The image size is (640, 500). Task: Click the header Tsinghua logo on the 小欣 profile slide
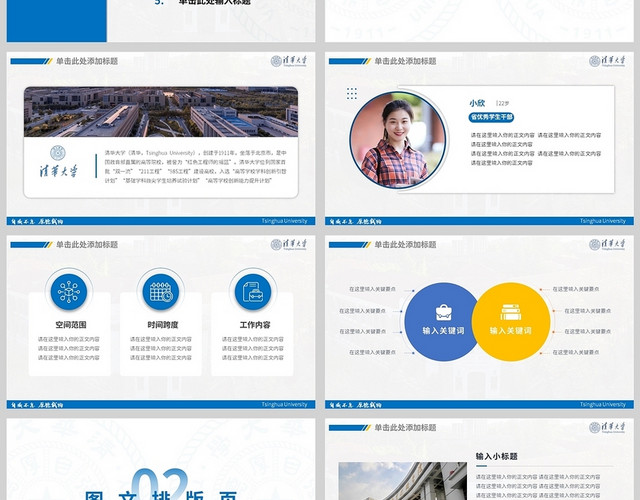point(607,61)
